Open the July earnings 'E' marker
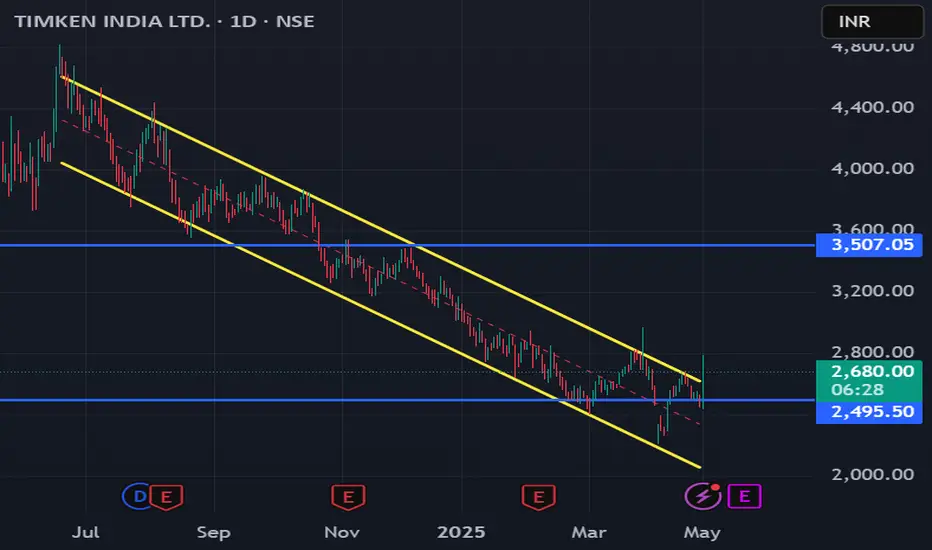Image resolution: width=932 pixels, height=550 pixels. [x=166, y=497]
